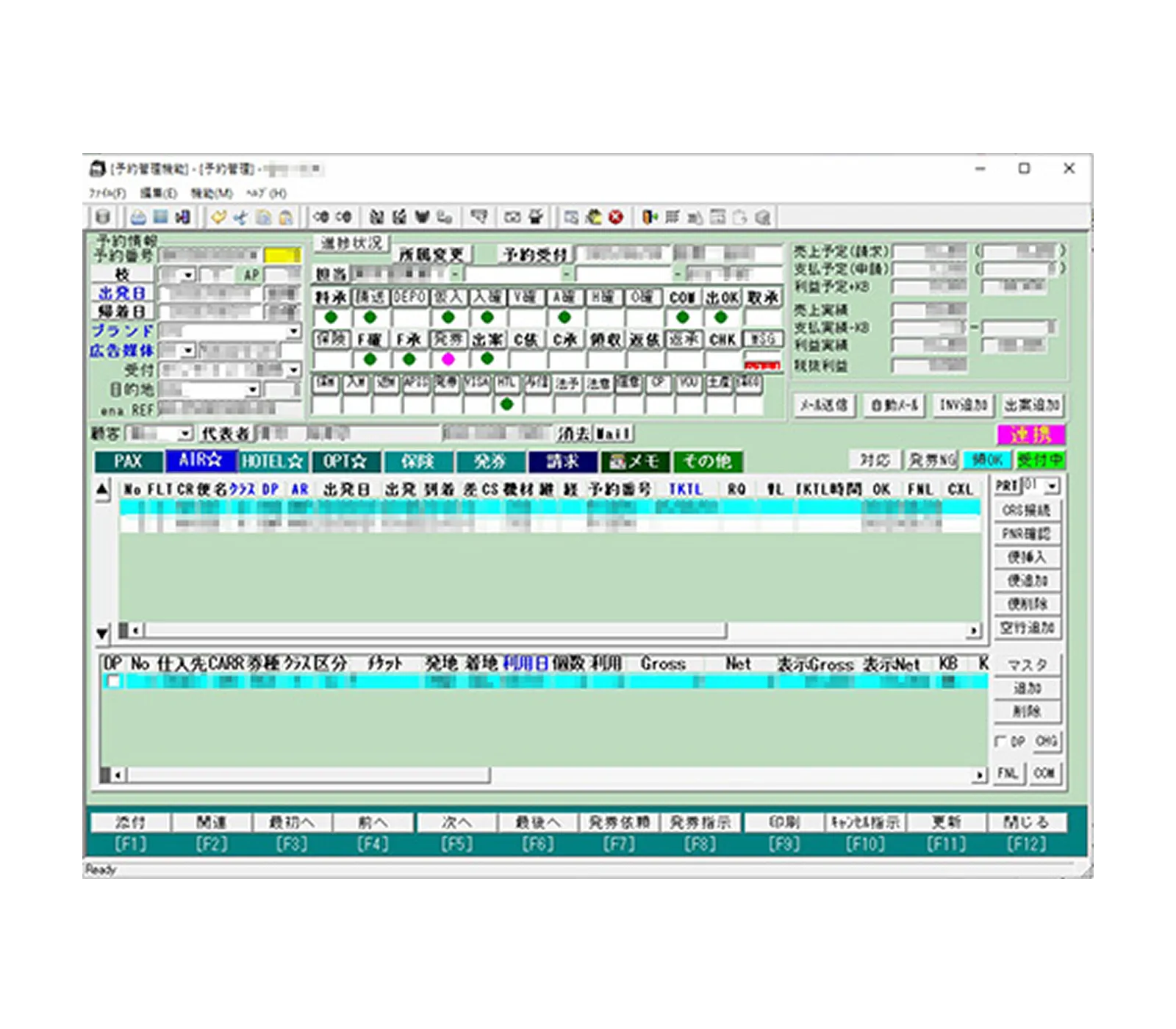Click the yellow field beside 予約番号
1176x1029 pixels.
pyautogui.click(x=282, y=255)
